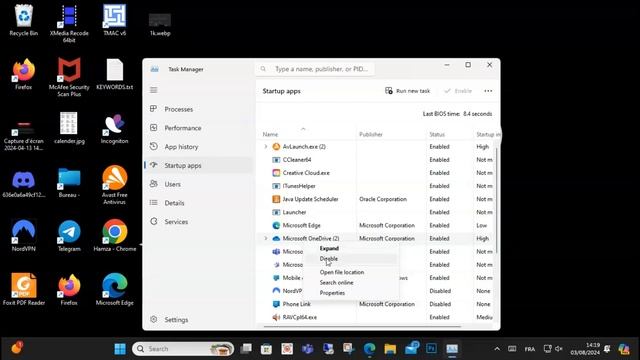This screenshot has height=360, width=640.
Task: Select the CCleaner64 startup row
Action: pos(376,160)
